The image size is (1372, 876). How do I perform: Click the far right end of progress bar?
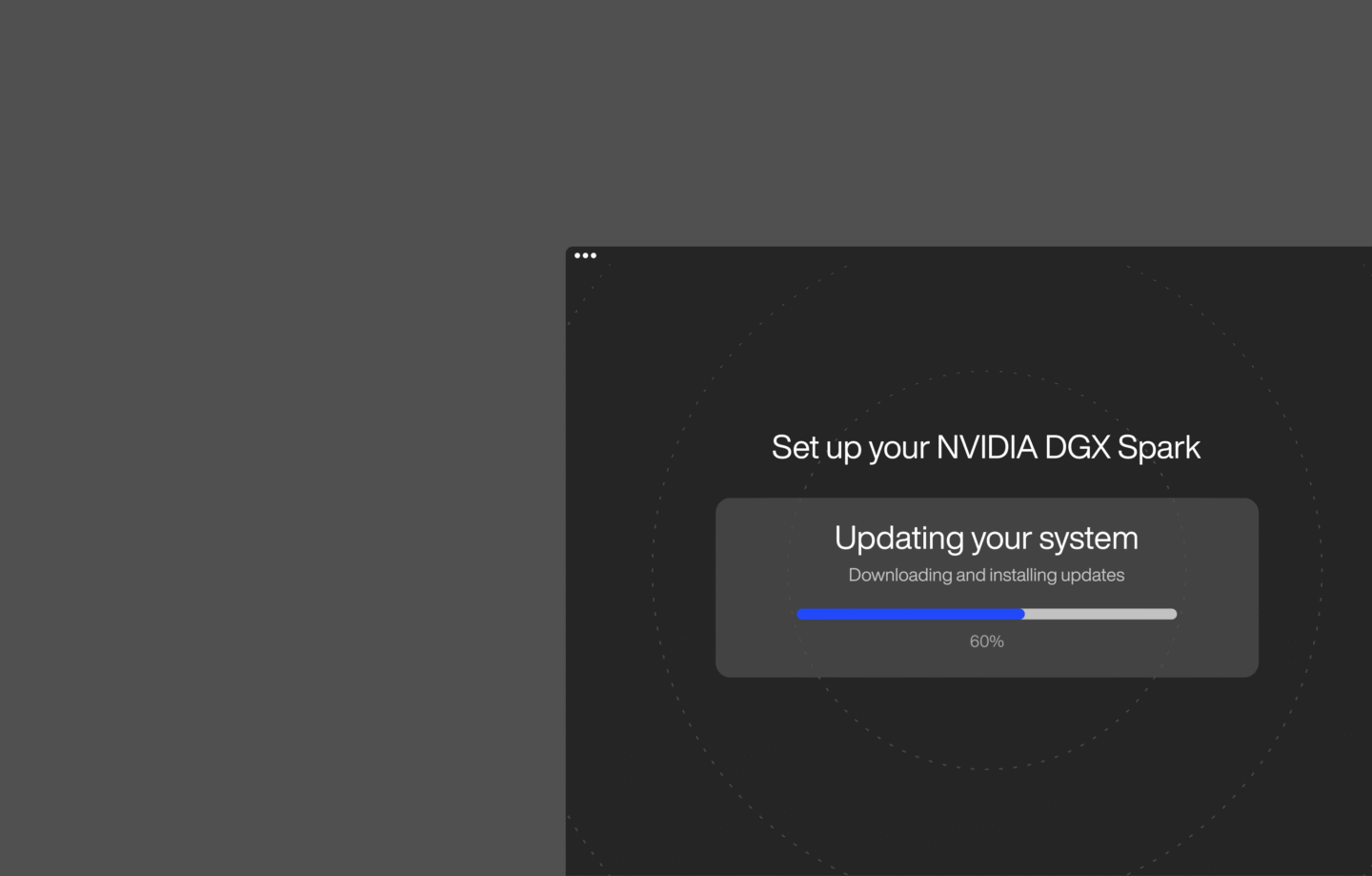click(1174, 614)
